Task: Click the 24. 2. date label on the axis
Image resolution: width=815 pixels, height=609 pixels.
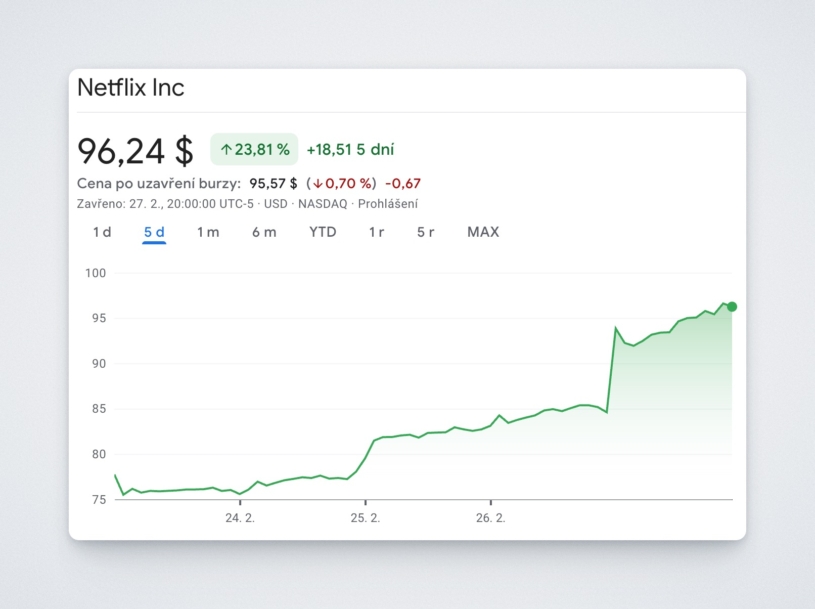Action: (x=239, y=517)
